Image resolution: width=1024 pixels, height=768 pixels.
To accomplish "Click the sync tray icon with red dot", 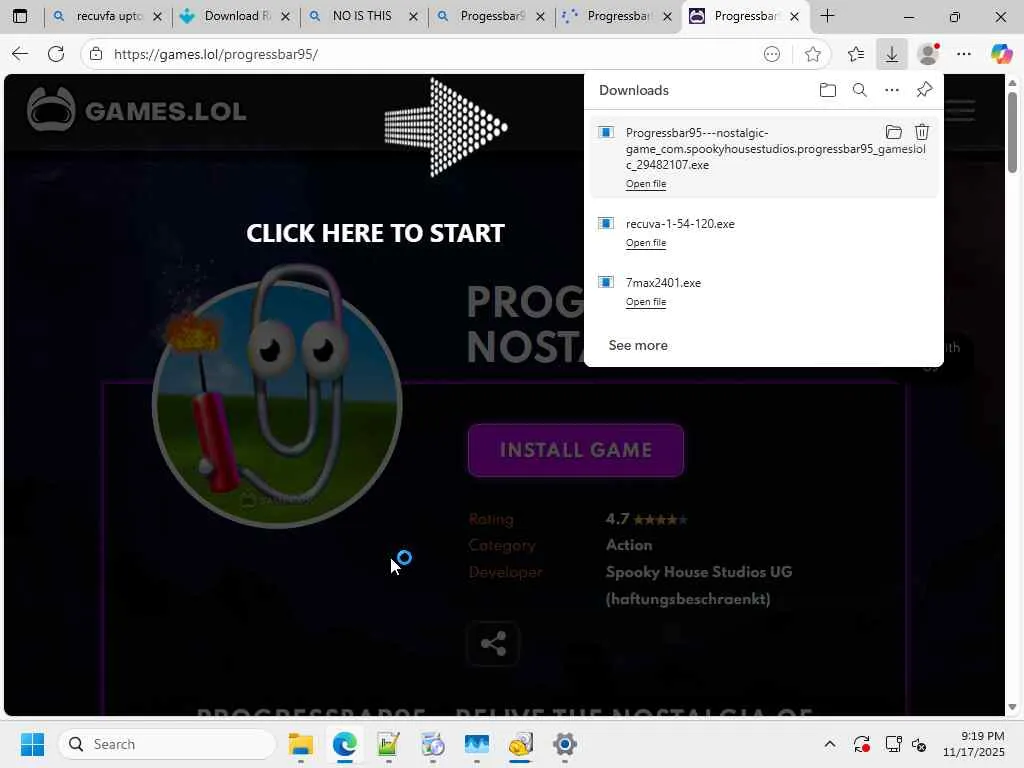I will pos(861,744).
